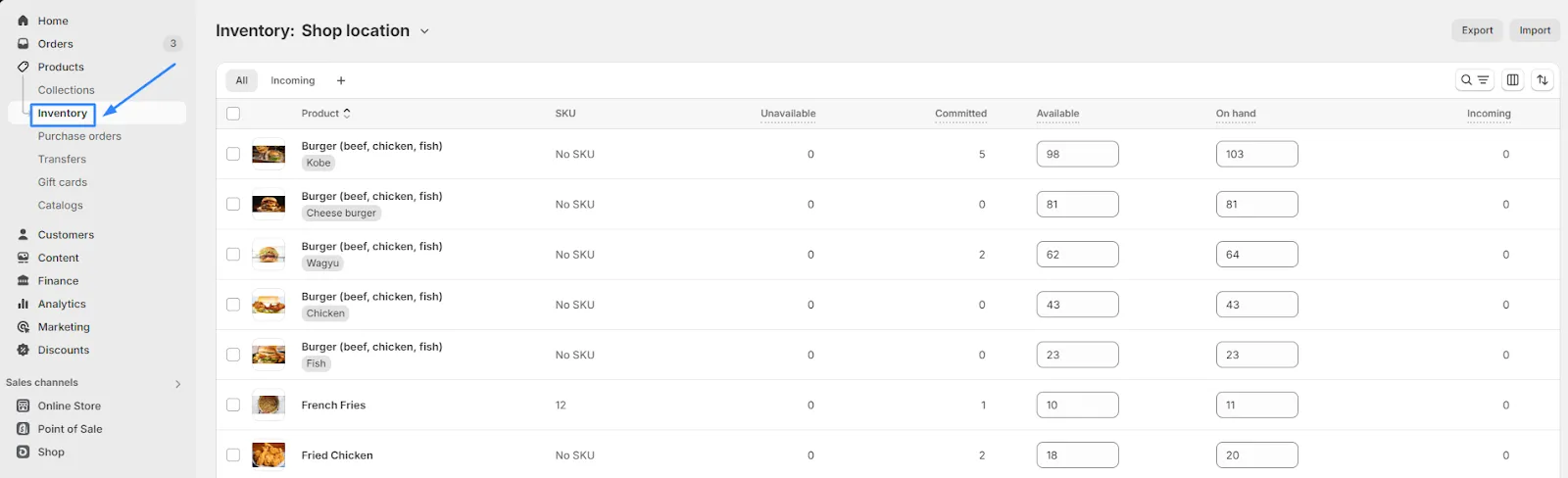The height and width of the screenshot is (478, 1568).
Task: Add a new view with plus icon
Action: tap(341, 80)
